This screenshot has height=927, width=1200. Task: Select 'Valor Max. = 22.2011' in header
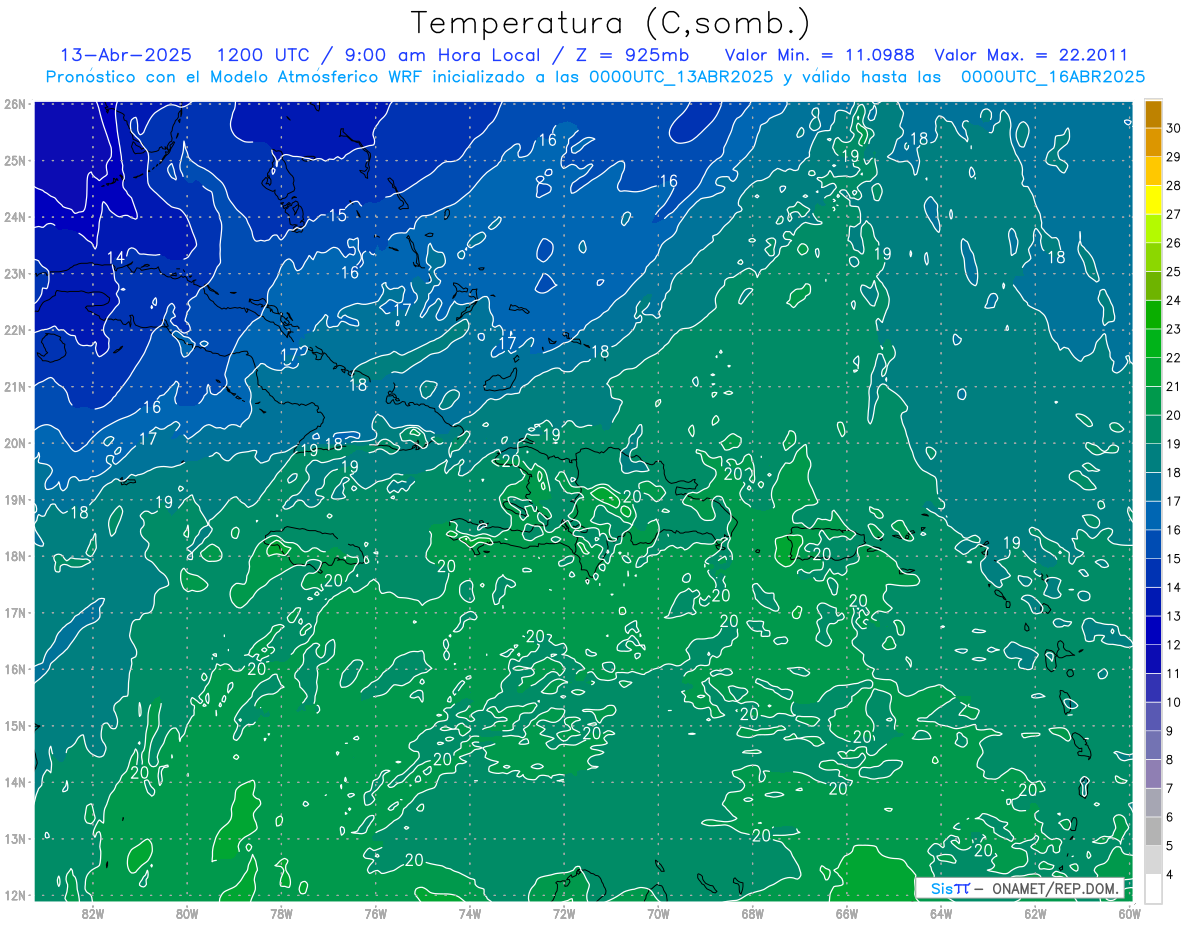point(1031,55)
